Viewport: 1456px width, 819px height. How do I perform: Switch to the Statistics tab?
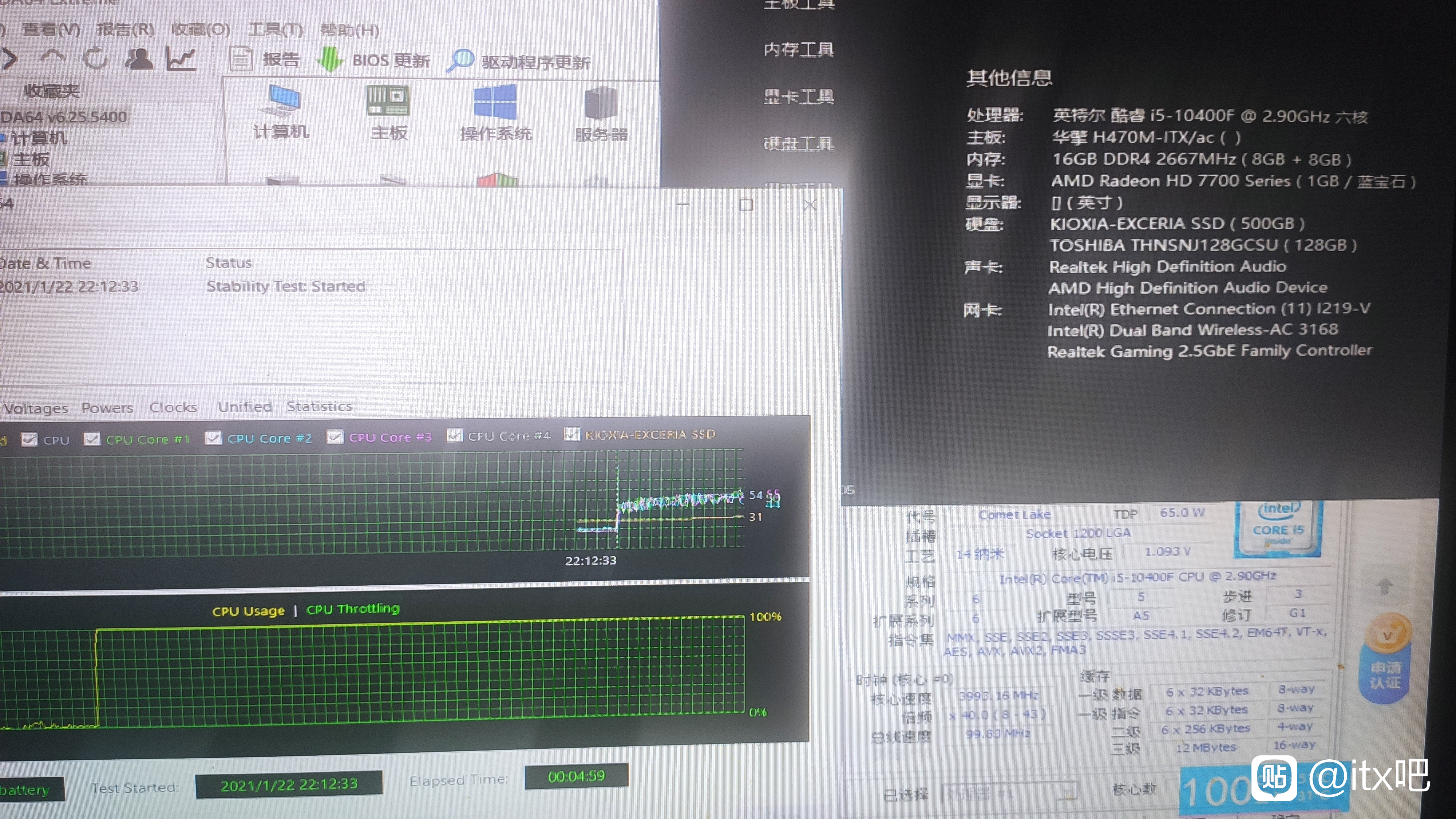click(x=319, y=406)
